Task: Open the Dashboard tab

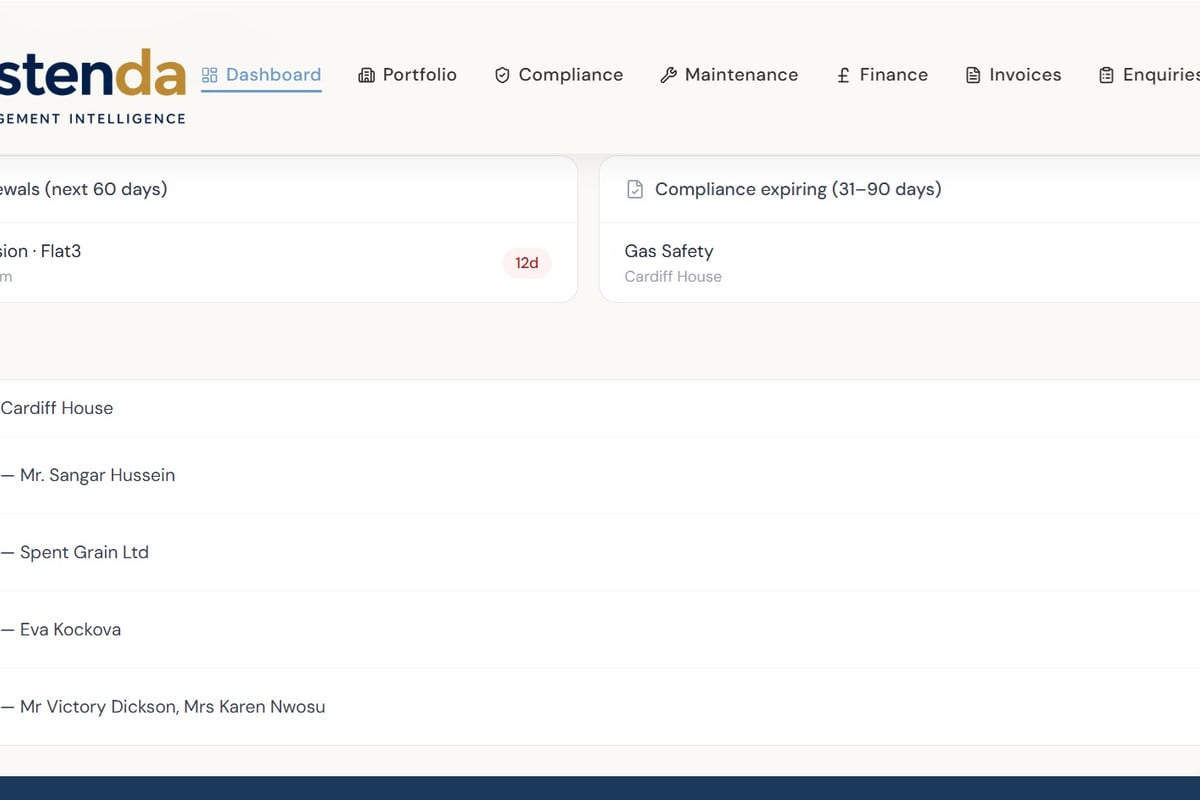Action: [x=261, y=75]
